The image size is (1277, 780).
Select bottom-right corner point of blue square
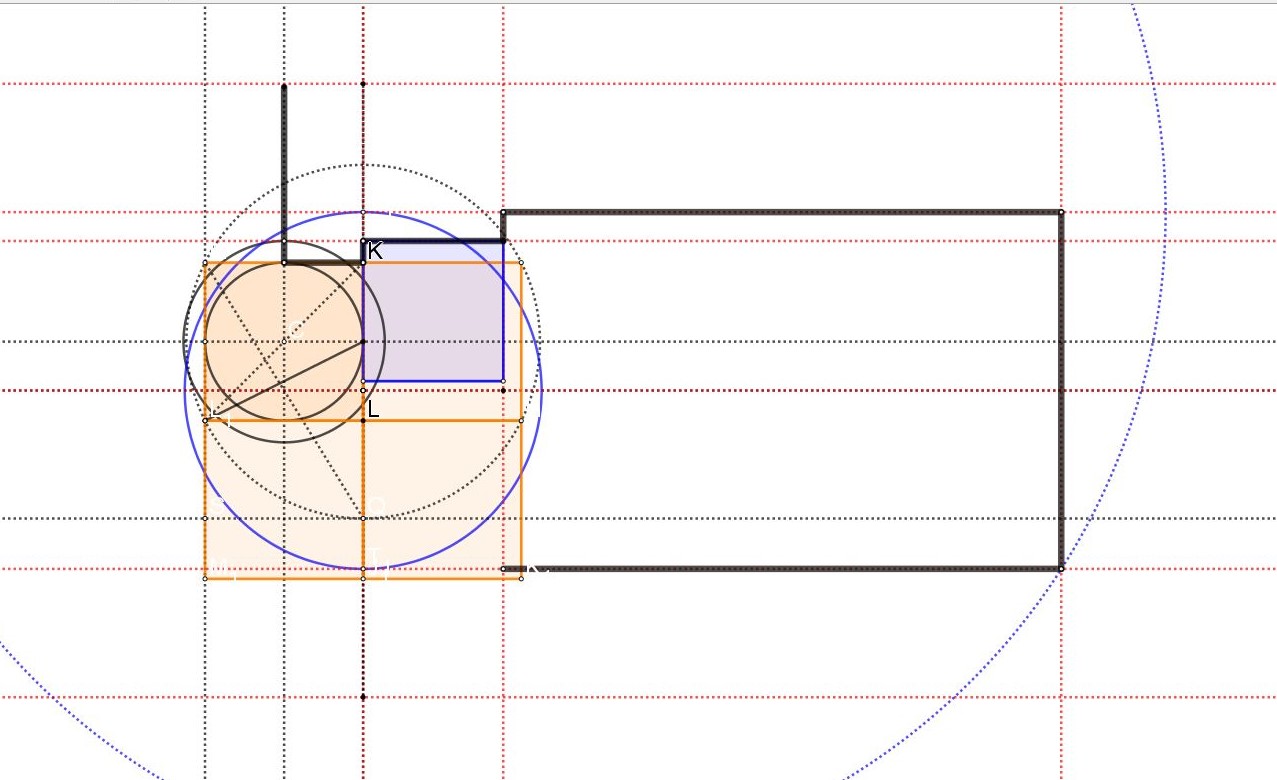coord(503,381)
